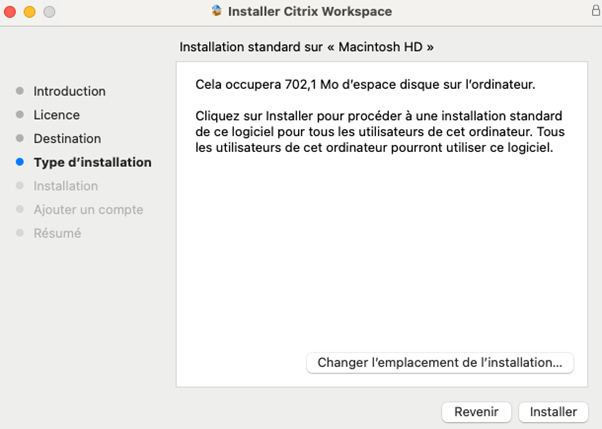Go back with the Revenir button
The height and width of the screenshot is (429, 602).
click(476, 412)
